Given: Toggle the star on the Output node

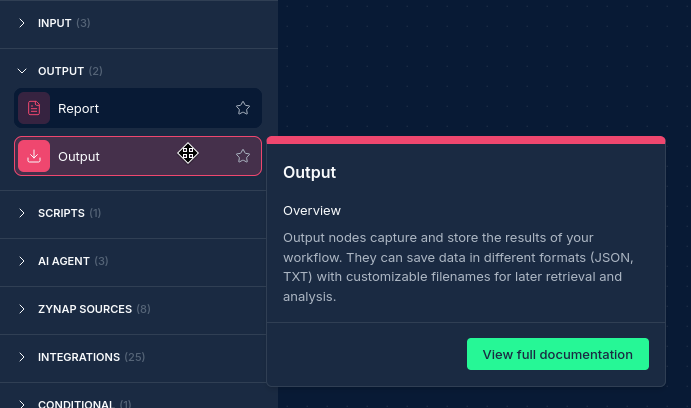Looking at the screenshot, I should 243,156.
